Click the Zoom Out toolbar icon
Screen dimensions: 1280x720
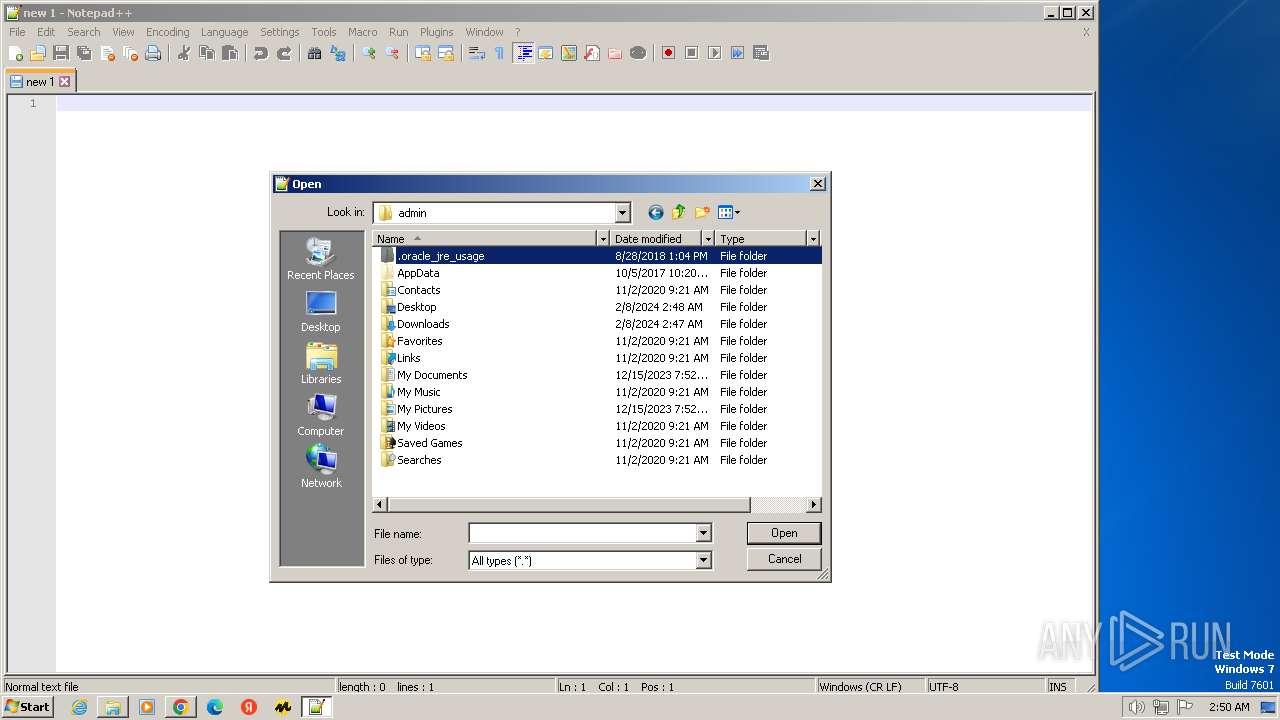coord(392,53)
